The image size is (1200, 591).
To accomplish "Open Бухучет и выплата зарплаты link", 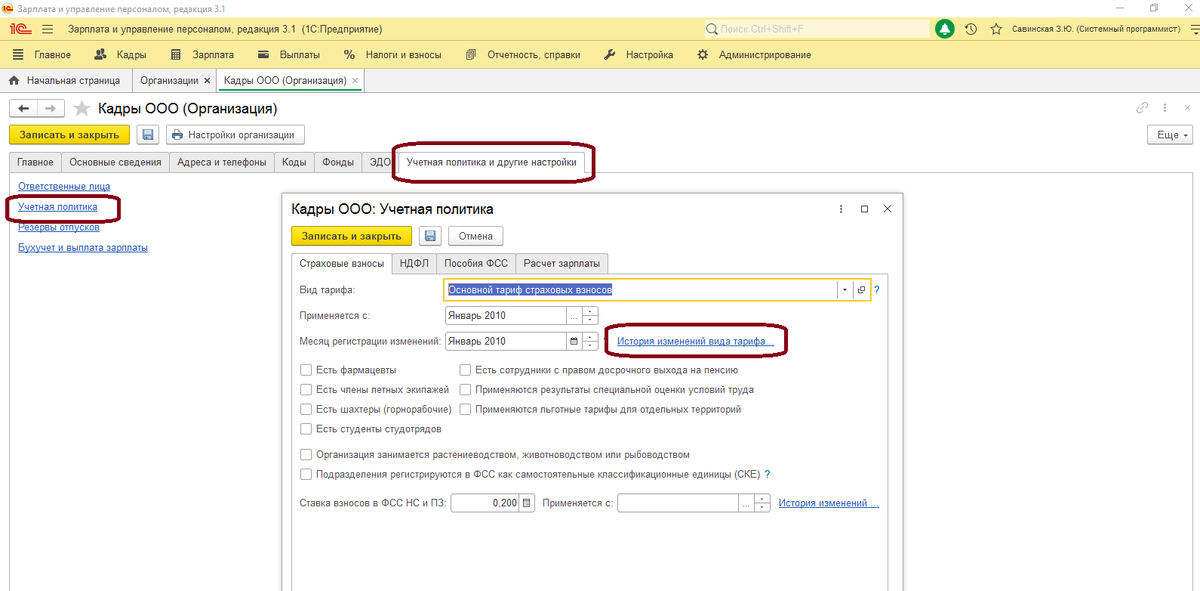I will click(x=83, y=247).
